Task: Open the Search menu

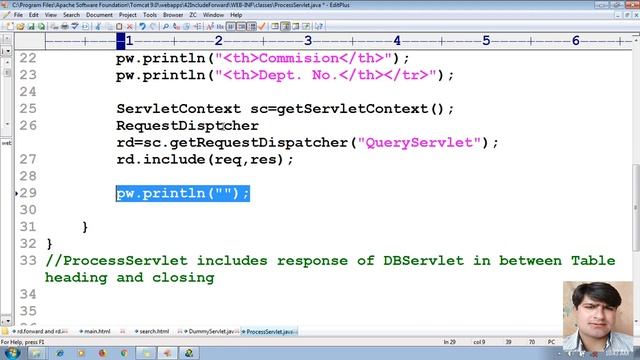Action: [x=71, y=15]
